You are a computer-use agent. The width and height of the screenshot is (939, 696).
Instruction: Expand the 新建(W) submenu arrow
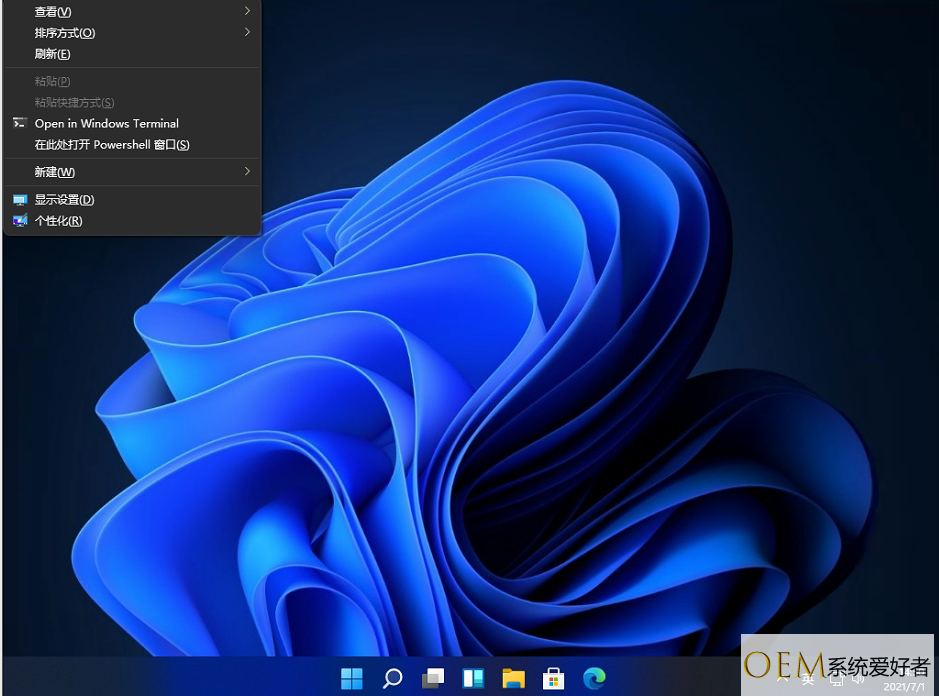[x=247, y=172]
